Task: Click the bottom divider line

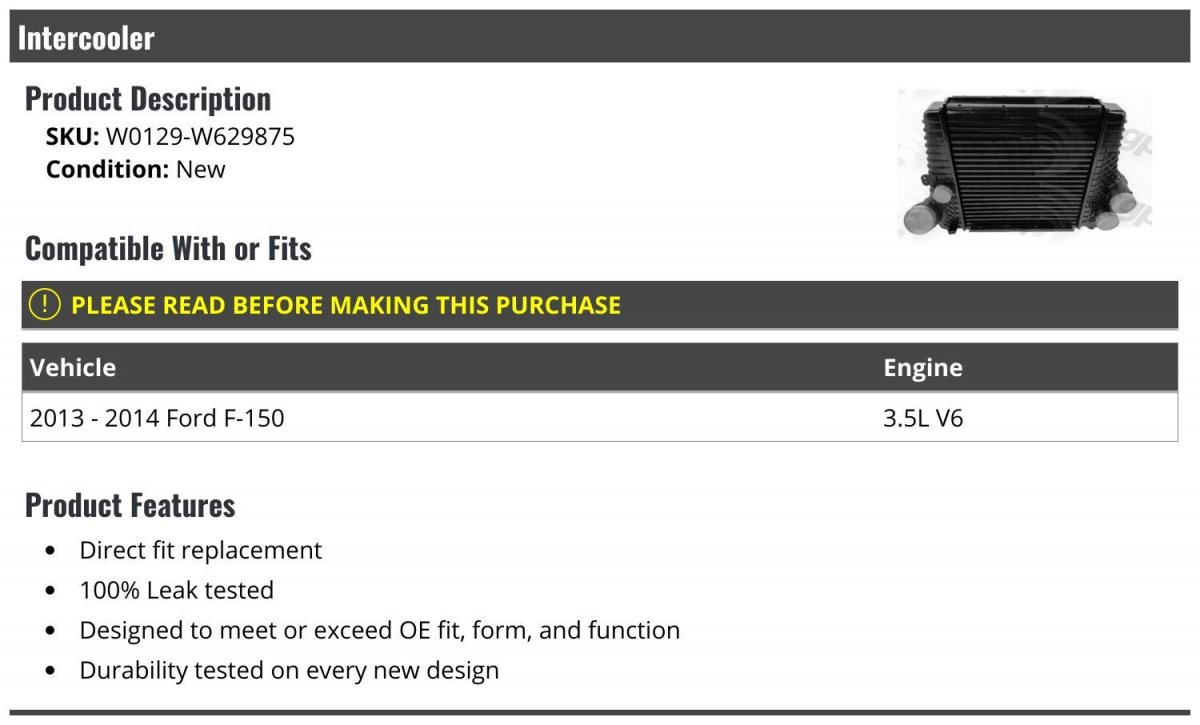Action: 600,713
